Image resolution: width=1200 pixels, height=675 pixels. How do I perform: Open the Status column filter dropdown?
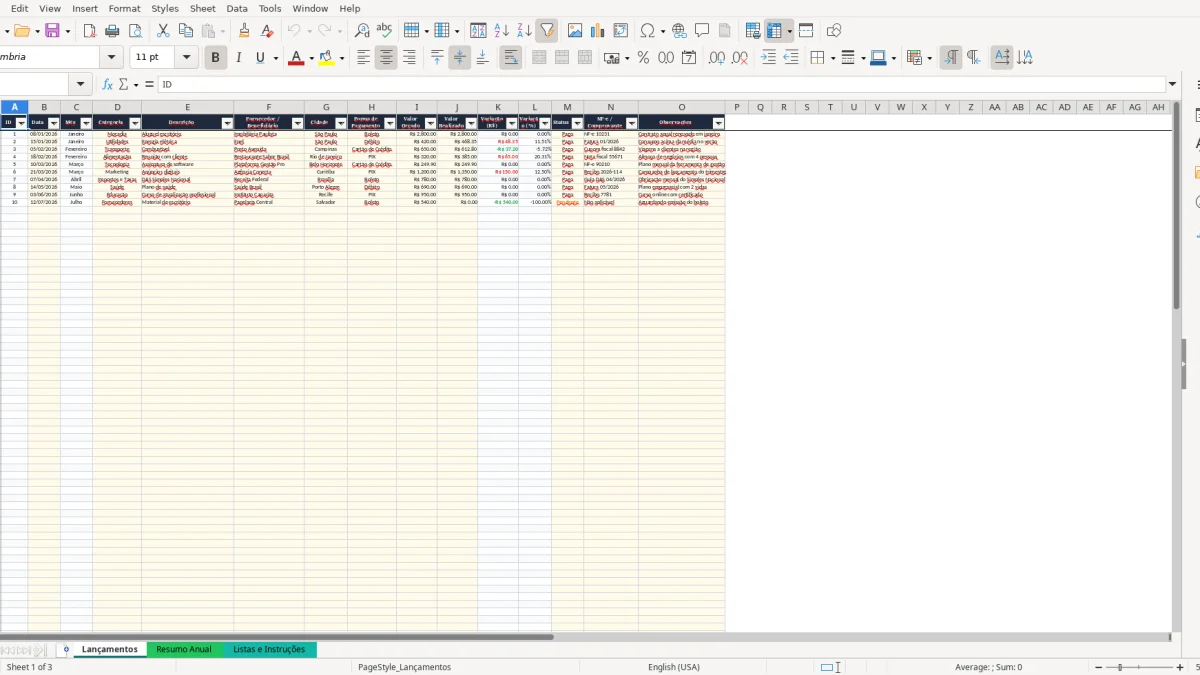575,123
